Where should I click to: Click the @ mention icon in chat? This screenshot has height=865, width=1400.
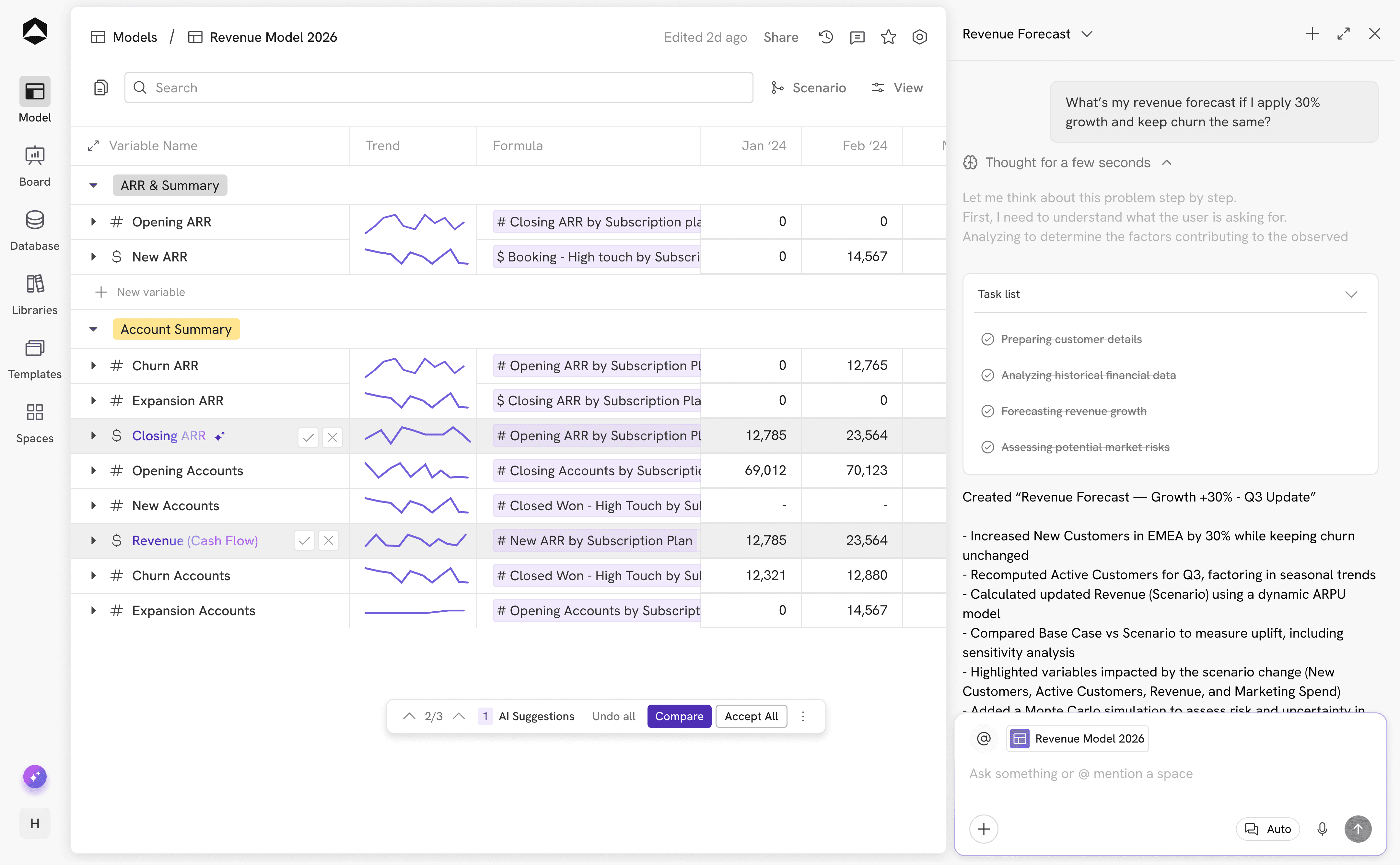[984, 739]
